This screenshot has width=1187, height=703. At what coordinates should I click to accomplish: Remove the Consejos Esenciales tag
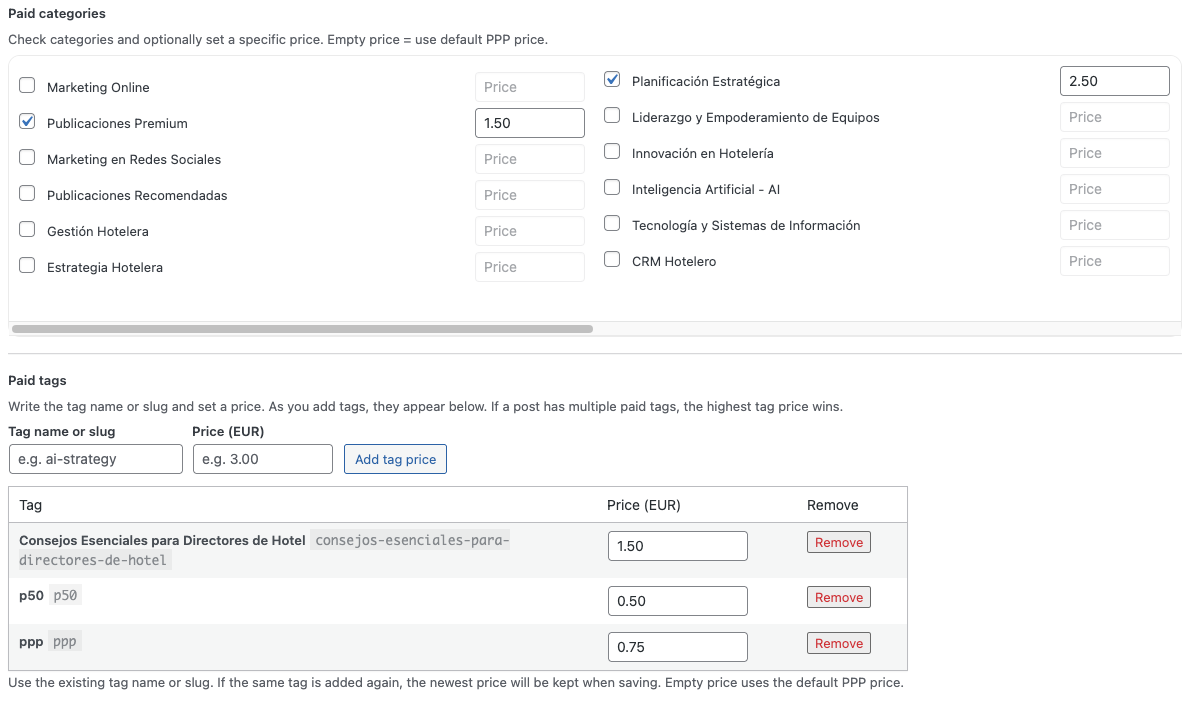coord(838,542)
